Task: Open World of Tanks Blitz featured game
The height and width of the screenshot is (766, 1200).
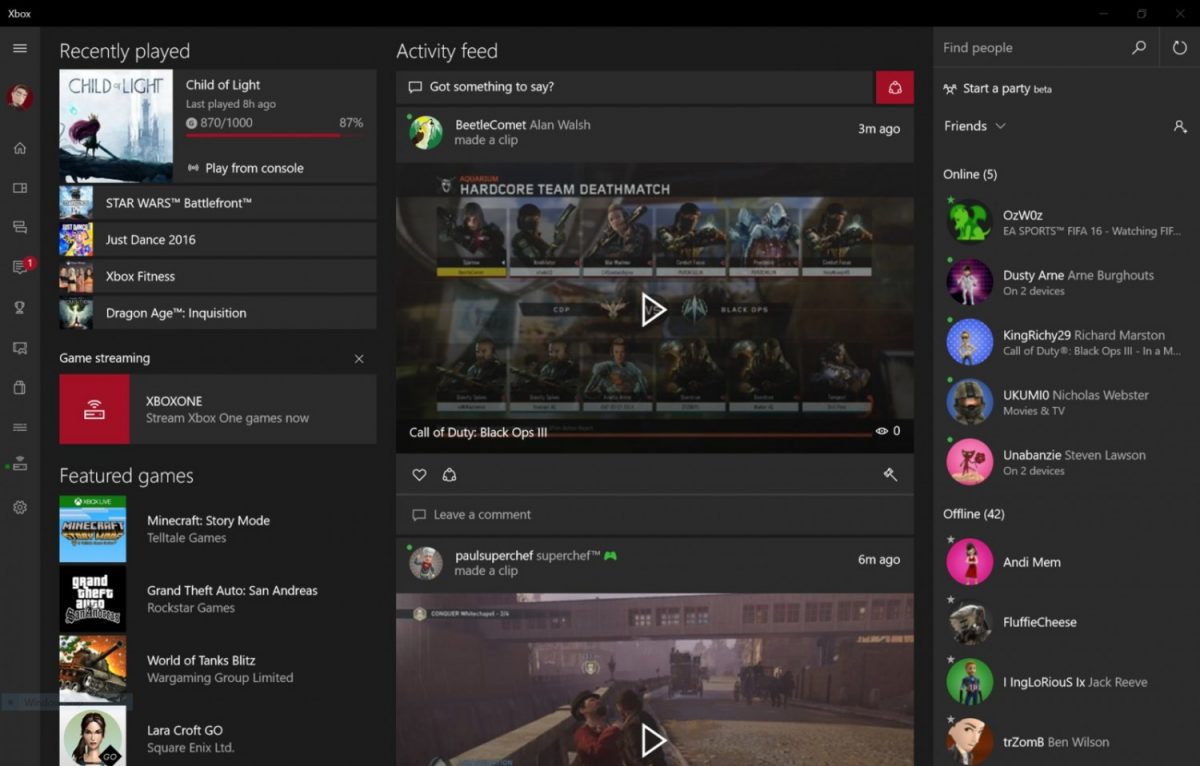Action: [x=218, y=669]
